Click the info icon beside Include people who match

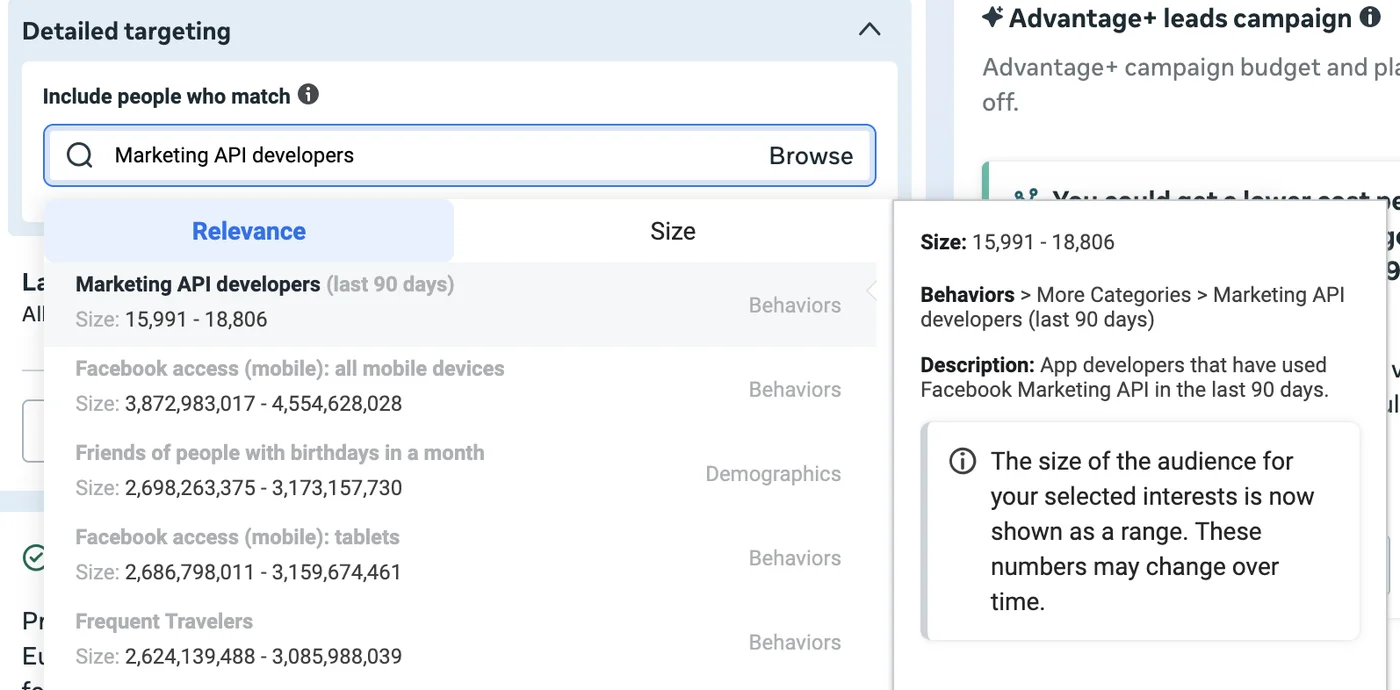pyautogui.click(x=309, y=95)
